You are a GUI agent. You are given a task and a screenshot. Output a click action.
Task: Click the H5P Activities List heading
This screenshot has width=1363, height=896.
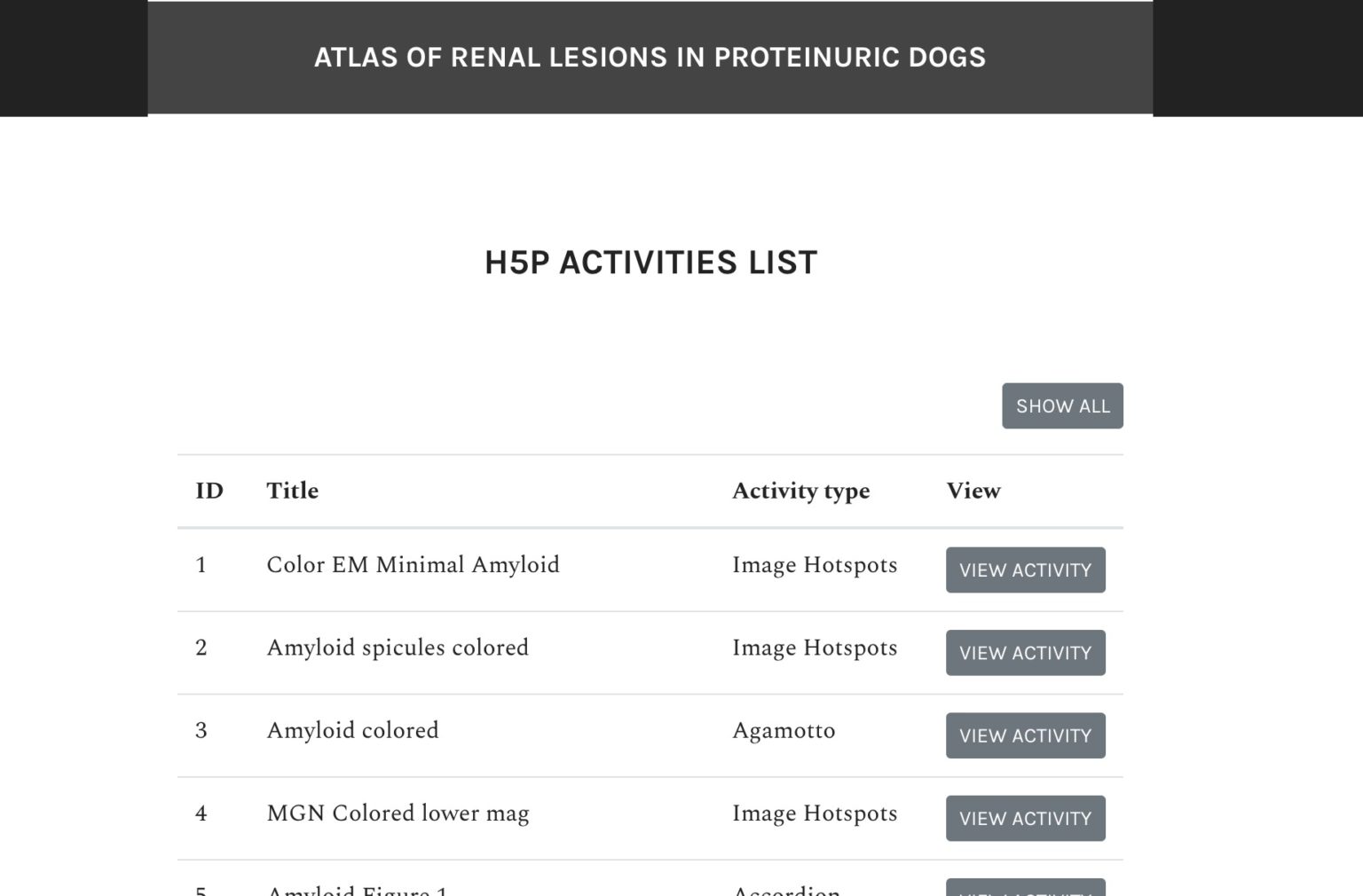[x=650, y=262]
